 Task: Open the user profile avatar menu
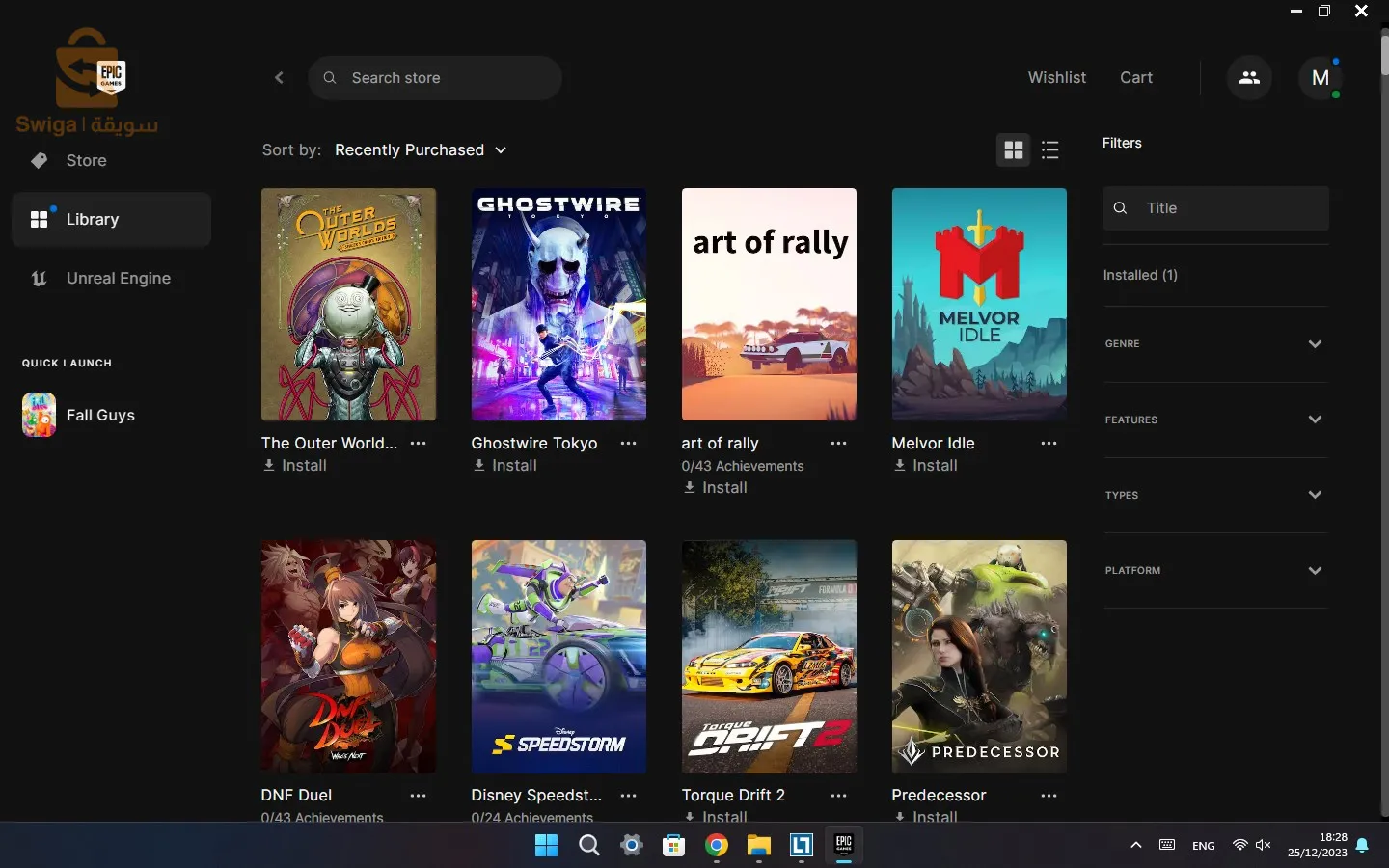(x=1321, y=78)
